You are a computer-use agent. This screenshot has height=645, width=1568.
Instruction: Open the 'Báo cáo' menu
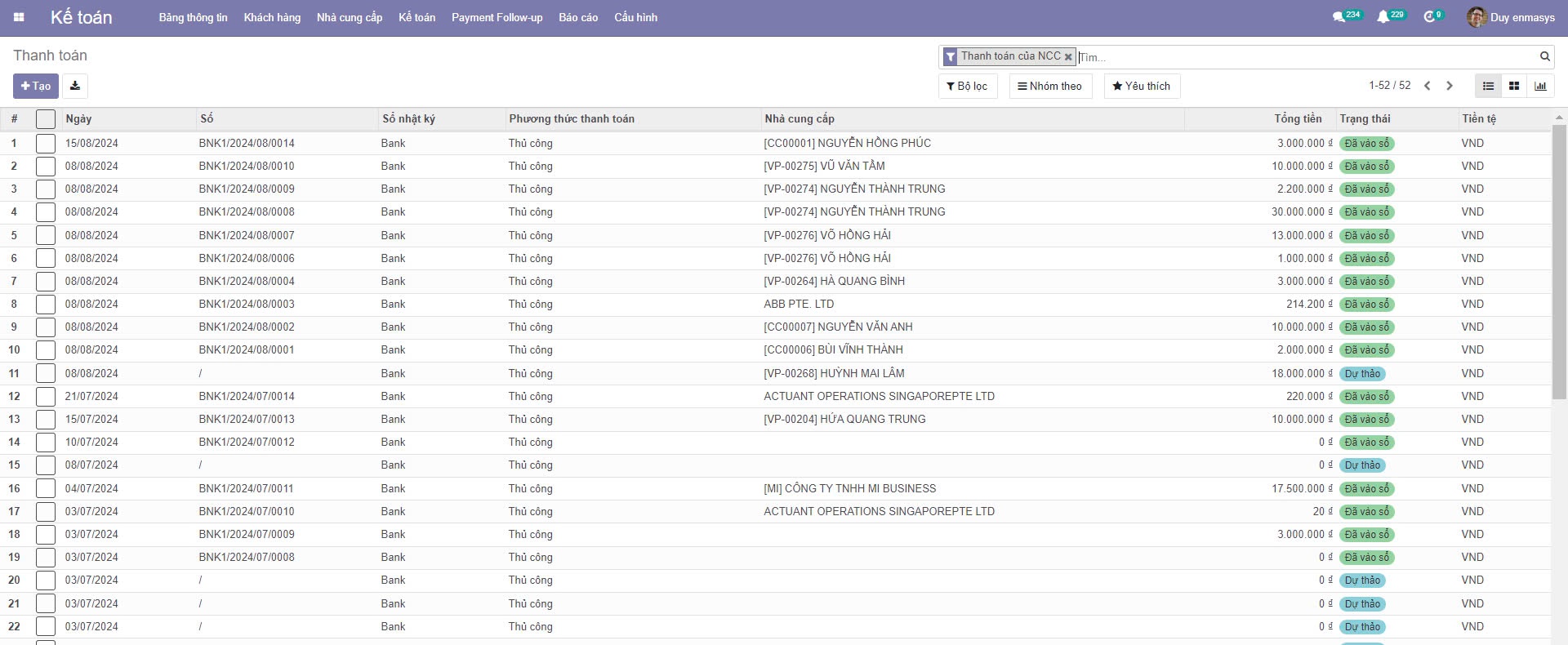click(x=578, y=17)
